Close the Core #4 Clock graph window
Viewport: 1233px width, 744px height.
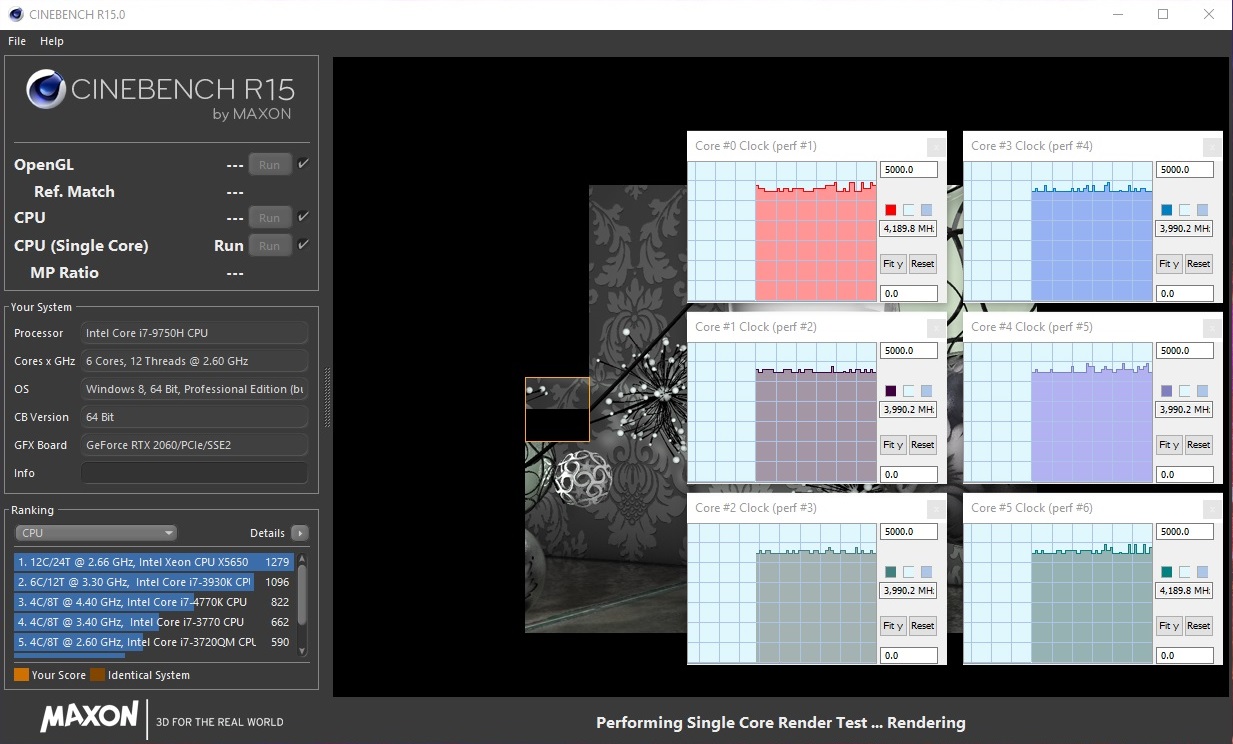point(1211,327)
